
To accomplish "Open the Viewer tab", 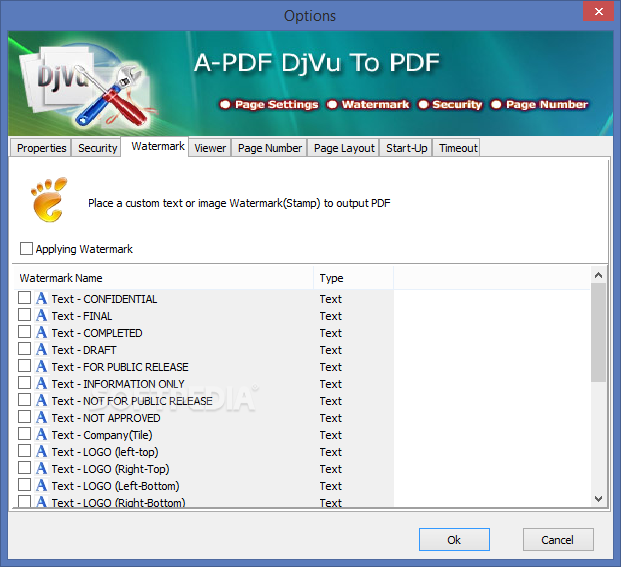I will [x=210, y=148].
